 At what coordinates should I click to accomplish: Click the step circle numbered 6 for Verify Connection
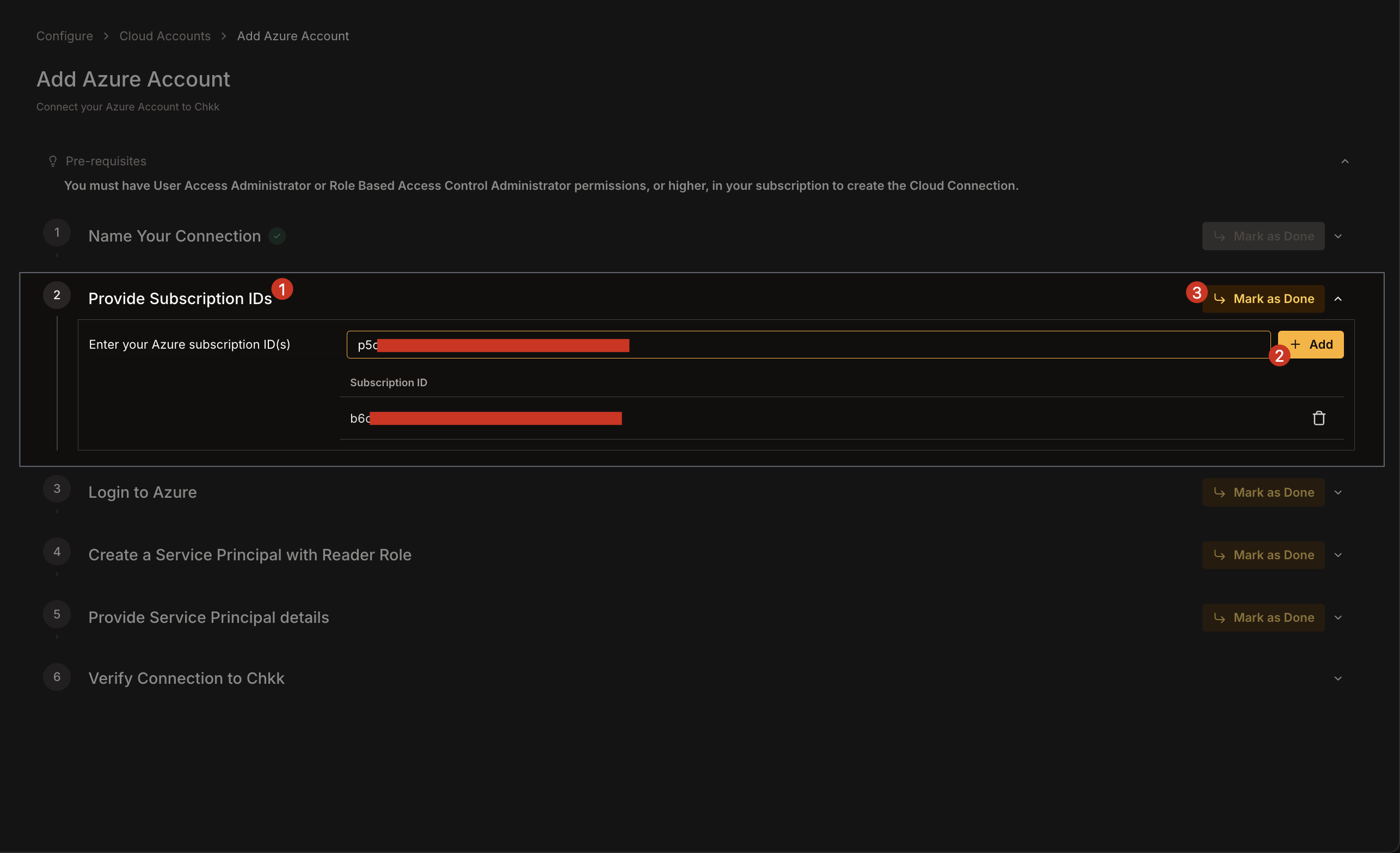click(x=56, y=676)
